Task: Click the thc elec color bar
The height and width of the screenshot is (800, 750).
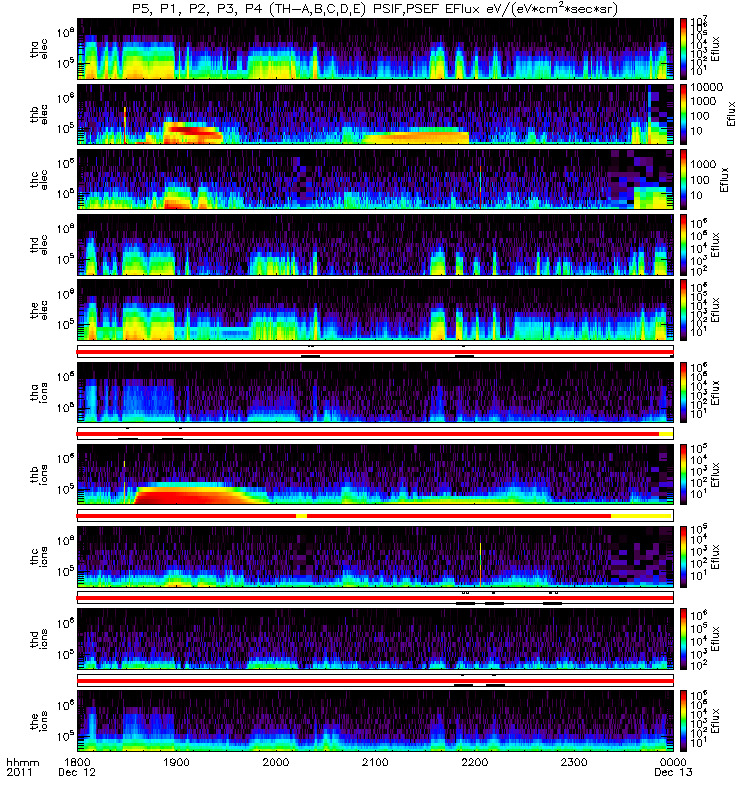Action: (x=683, y=179)
